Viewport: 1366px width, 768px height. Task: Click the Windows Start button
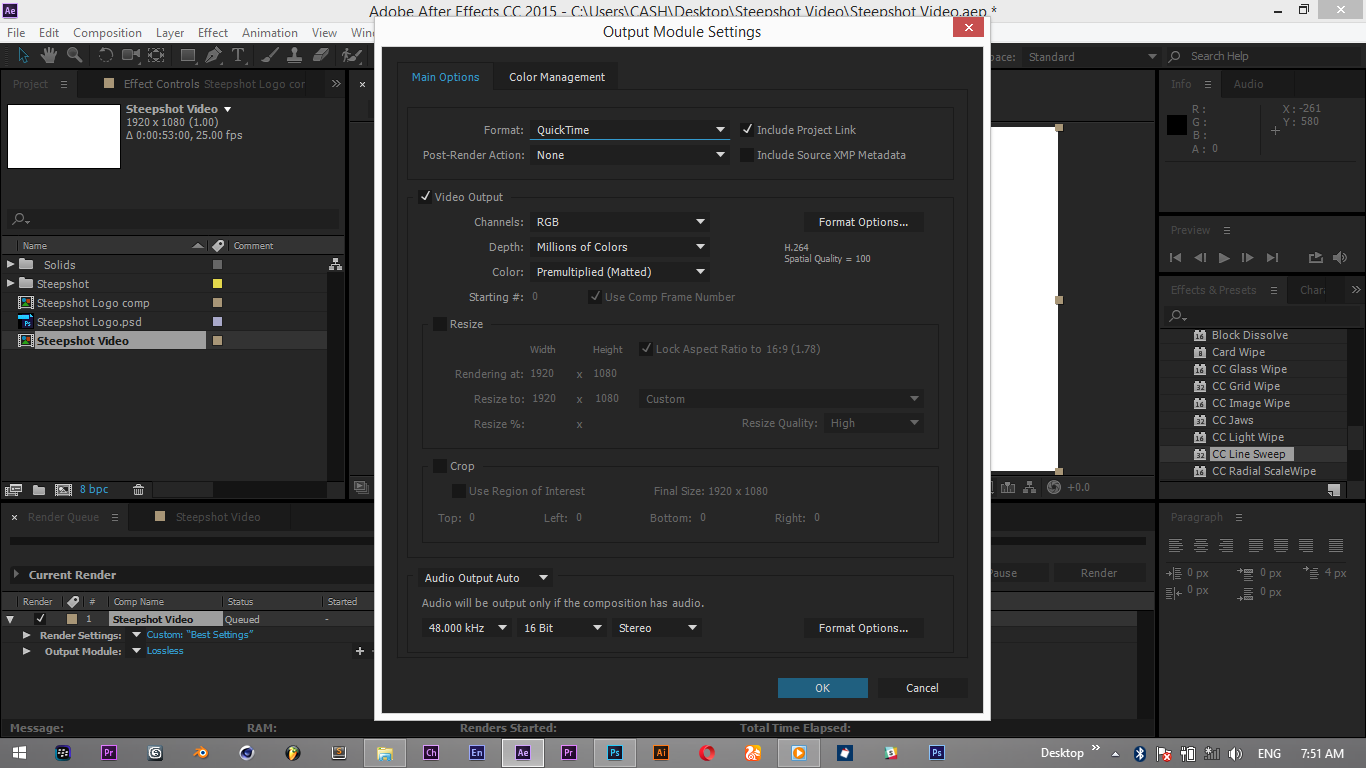tap(20, 753)
